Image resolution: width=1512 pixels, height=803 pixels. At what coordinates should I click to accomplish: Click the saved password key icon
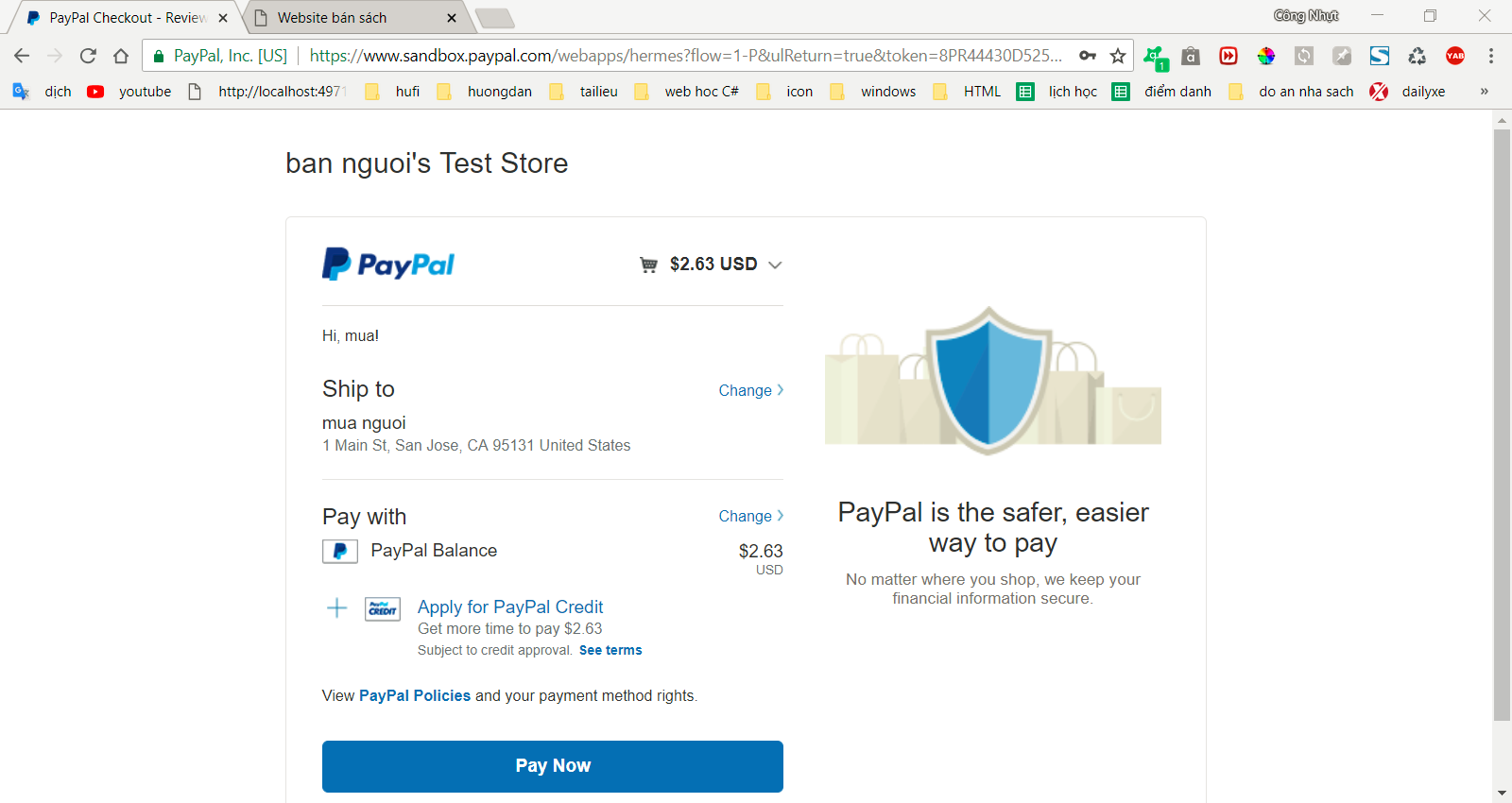tap(1088, 56)
